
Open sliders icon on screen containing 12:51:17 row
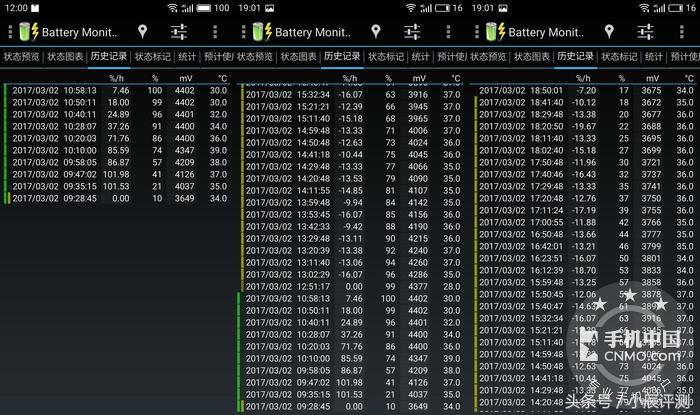pyautogui.click(x=412, y=32)
